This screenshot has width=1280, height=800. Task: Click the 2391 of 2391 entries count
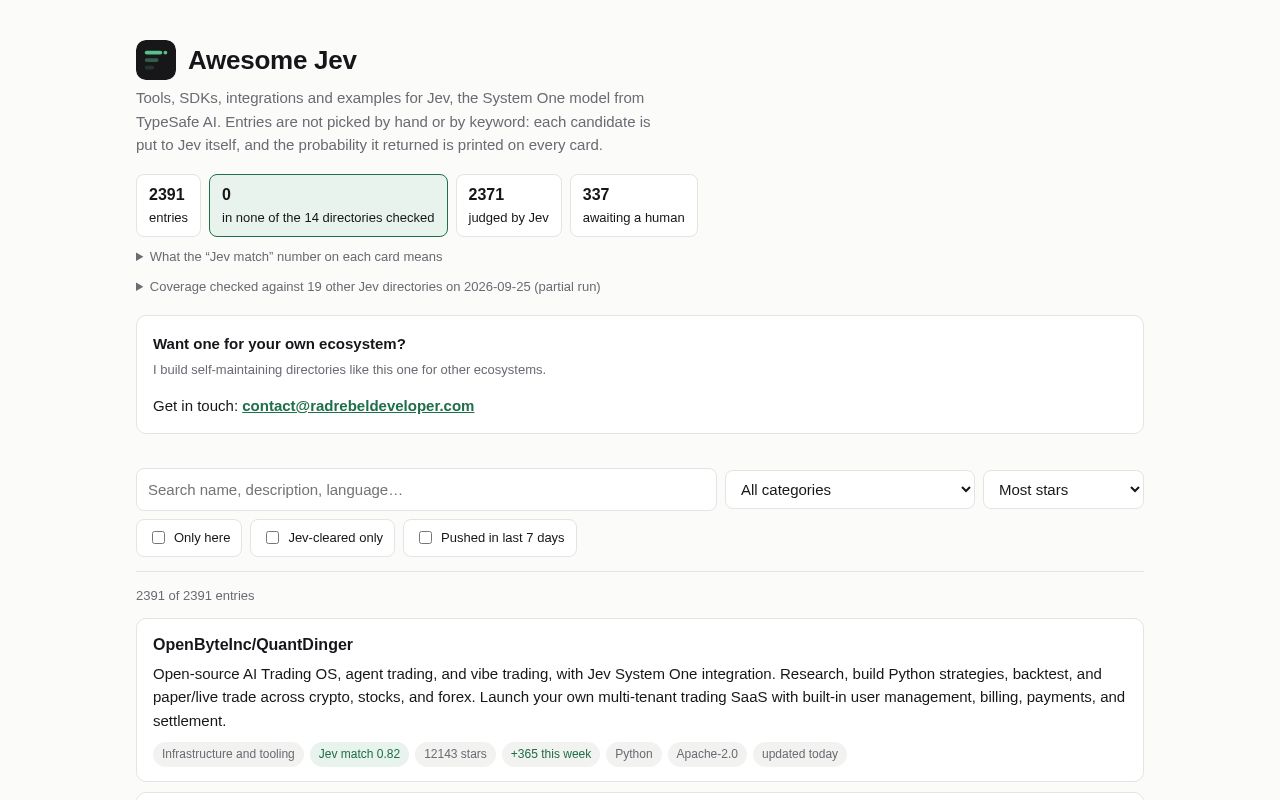coord(195,596)
